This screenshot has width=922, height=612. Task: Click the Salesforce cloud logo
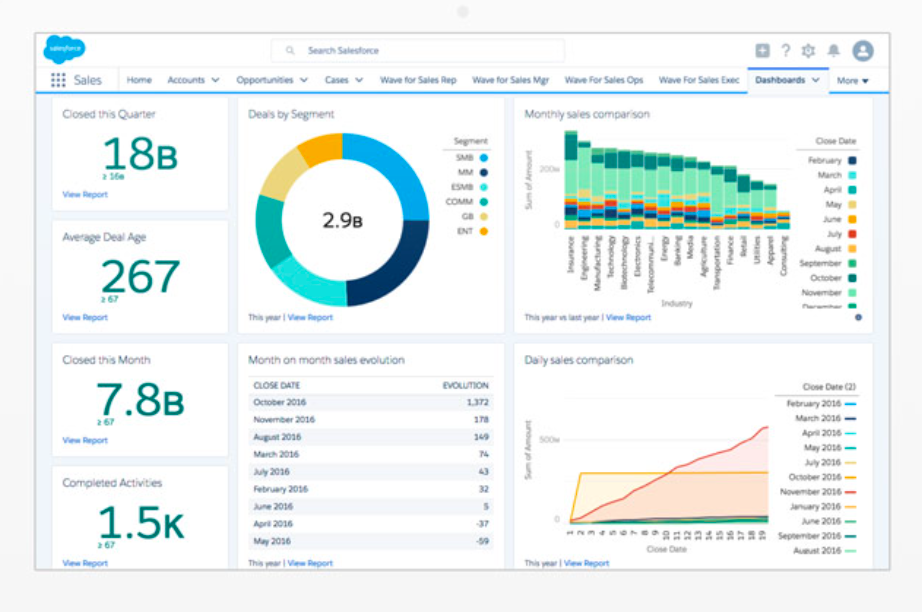pyautogui.click(x=65, y=49)
